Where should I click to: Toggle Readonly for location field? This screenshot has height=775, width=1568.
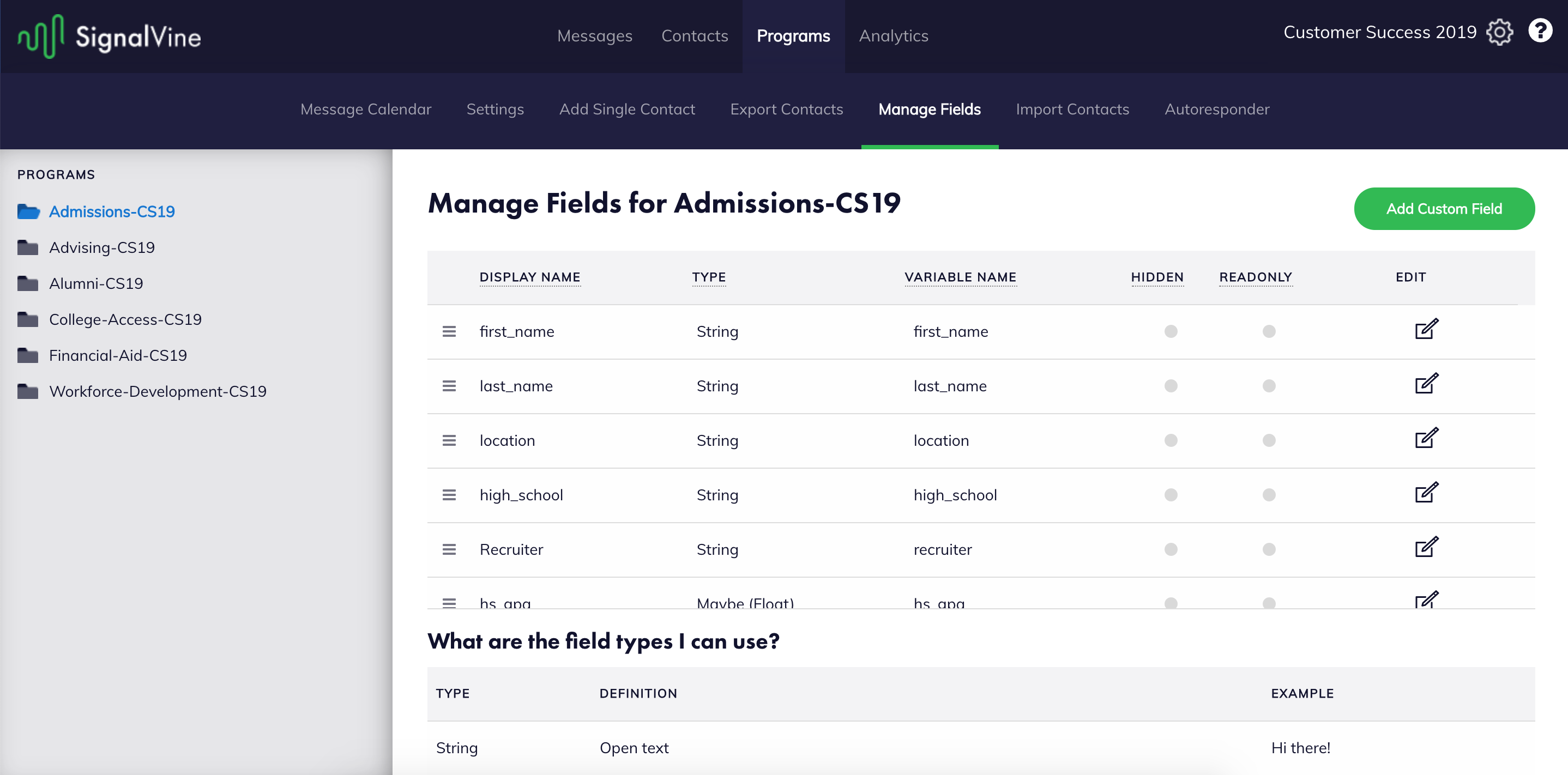coord(1269,440)
